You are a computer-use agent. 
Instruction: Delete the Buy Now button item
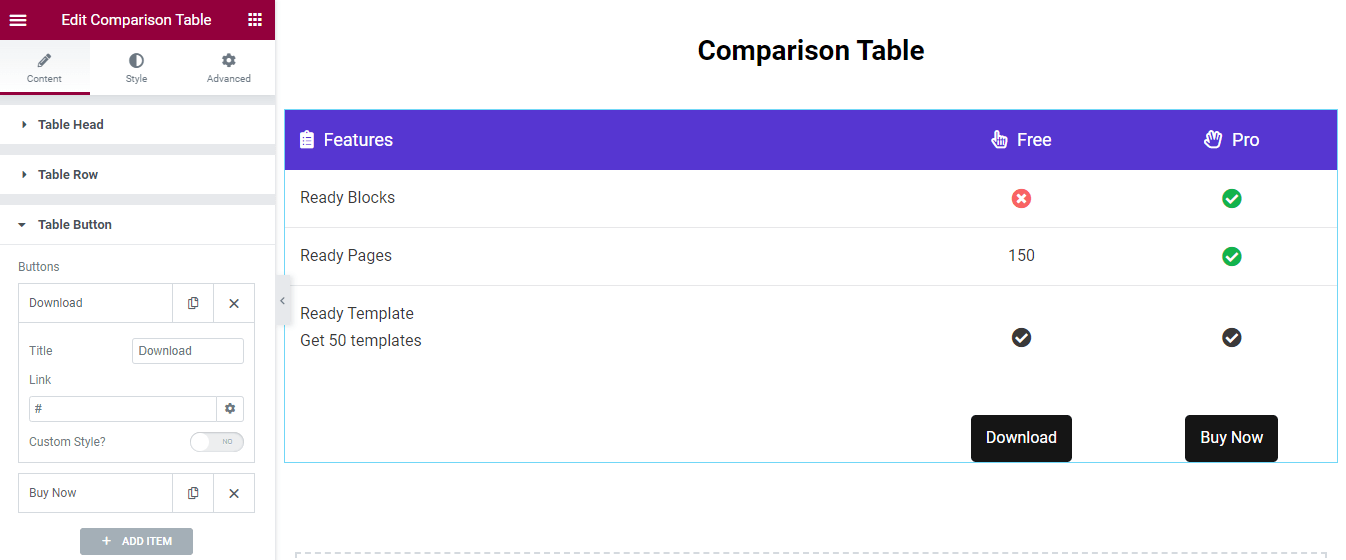click(x=234, y=493)
